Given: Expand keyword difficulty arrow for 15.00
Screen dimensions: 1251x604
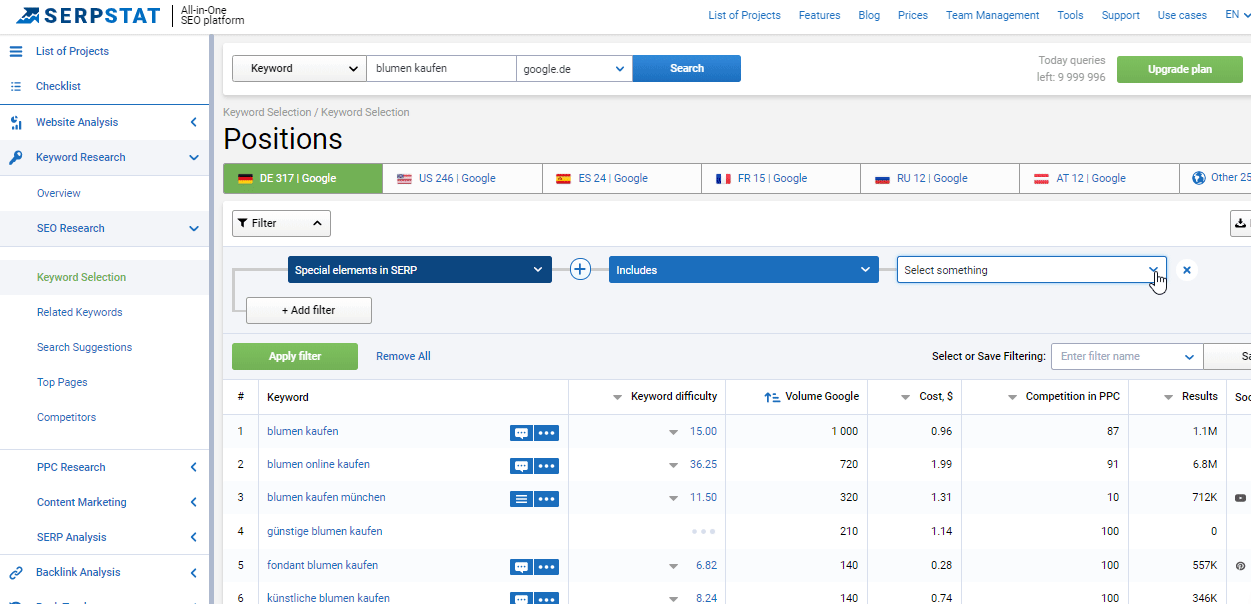Looking at the screenshot, I should click(x=674, y=432).
